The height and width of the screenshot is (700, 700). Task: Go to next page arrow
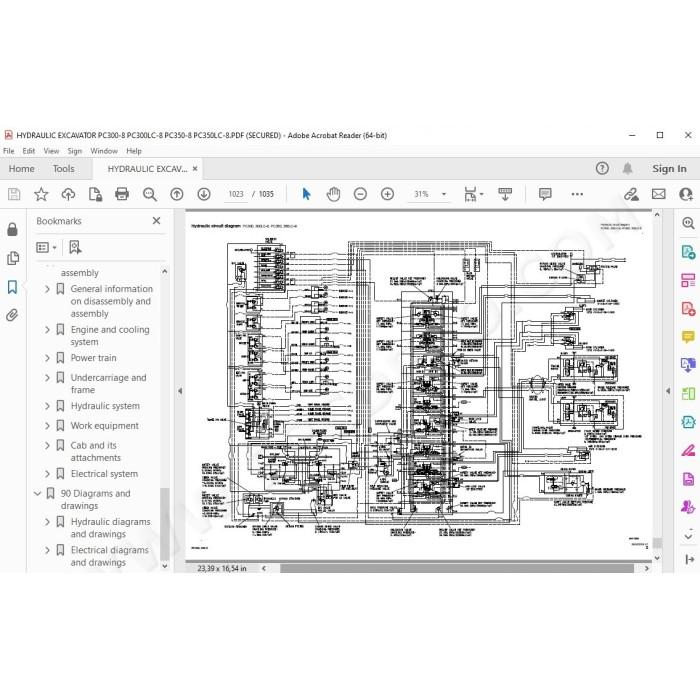(x=204, y=194)
